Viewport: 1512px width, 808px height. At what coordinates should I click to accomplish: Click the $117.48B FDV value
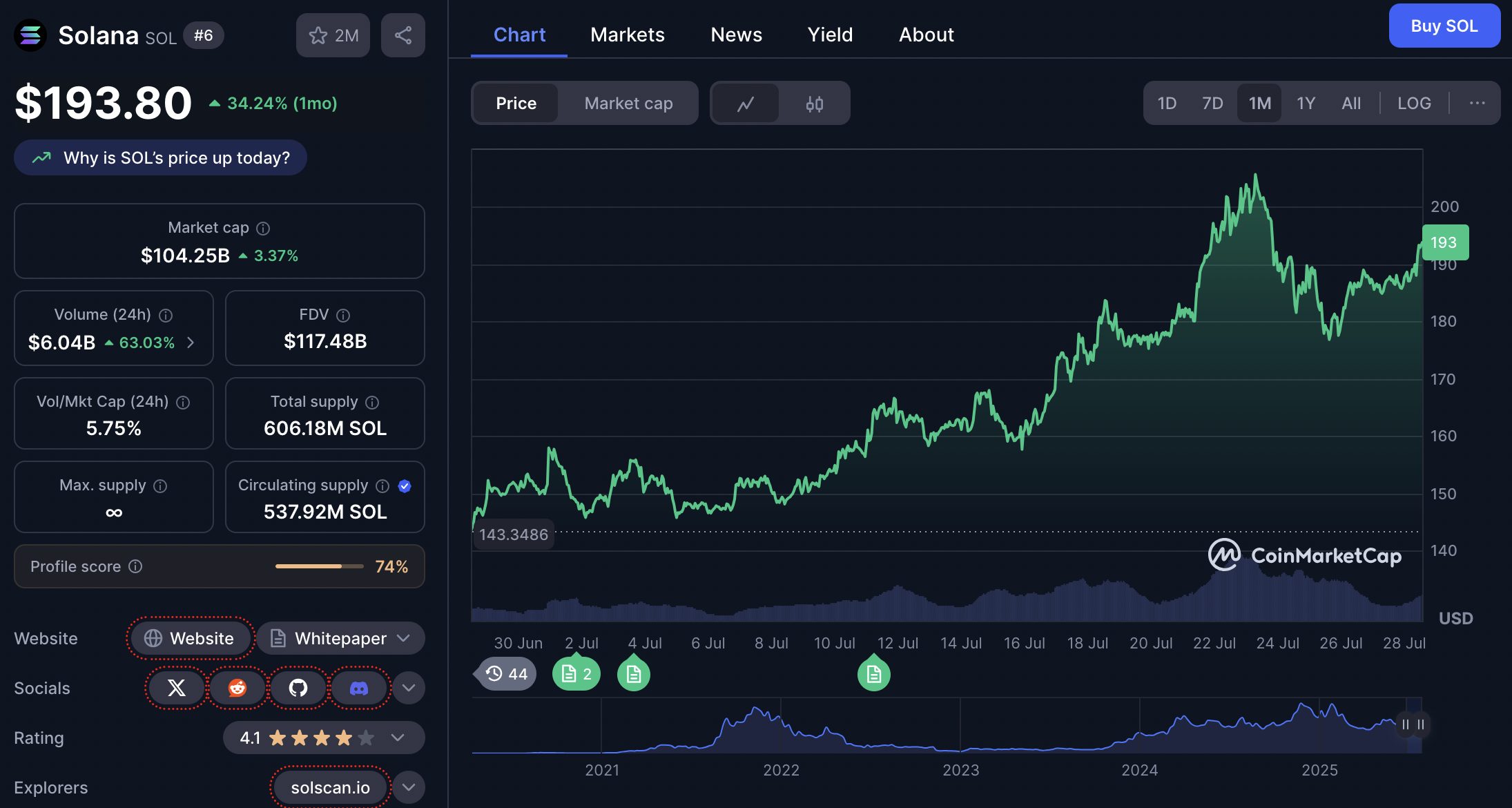tap(325, 341)
